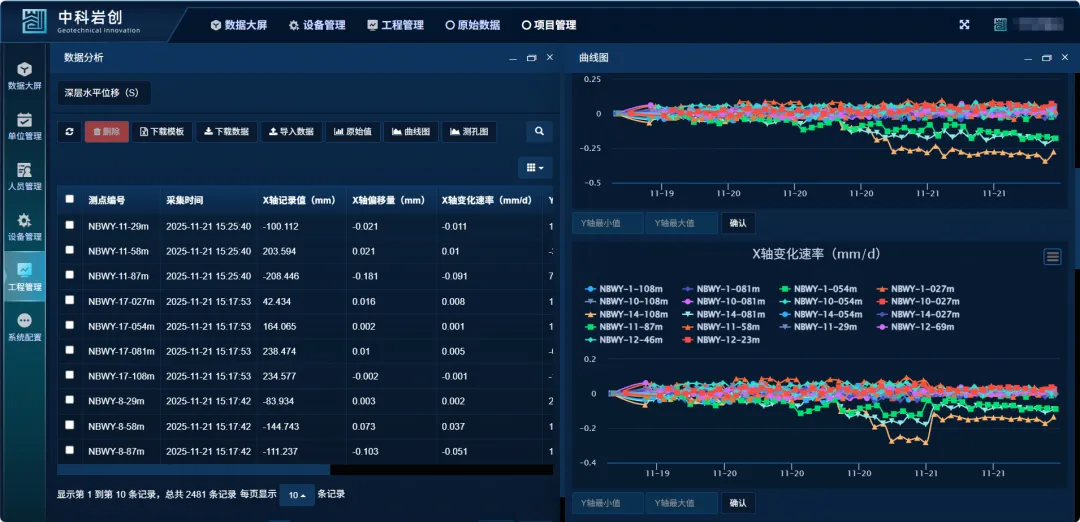The width and height of the screenshot is (1080, 522).
Task: Click the refresh icon in the toolbar
Action: (x=69, y=131)
